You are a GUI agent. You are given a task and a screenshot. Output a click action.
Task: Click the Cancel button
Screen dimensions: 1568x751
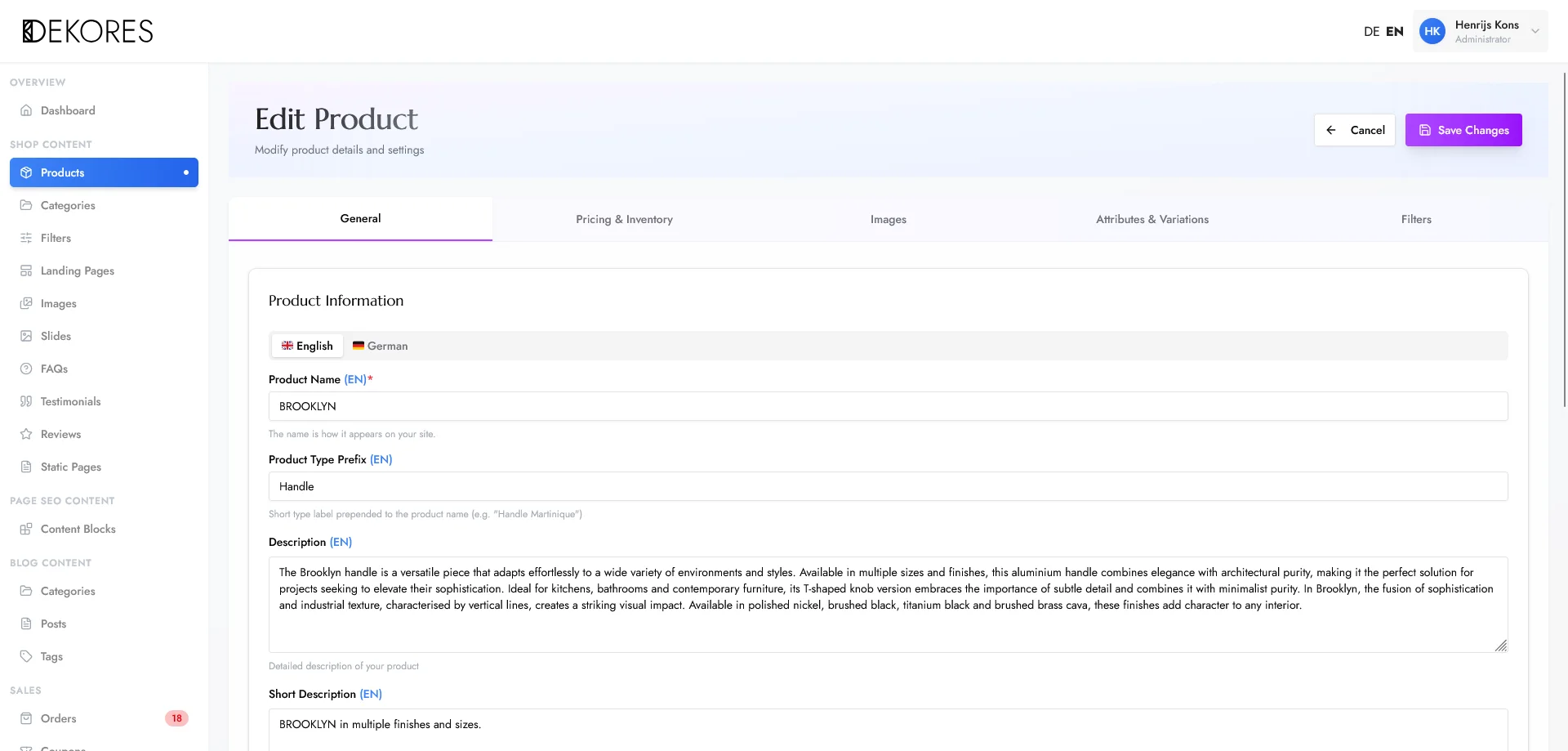[x=1355, y=130]
